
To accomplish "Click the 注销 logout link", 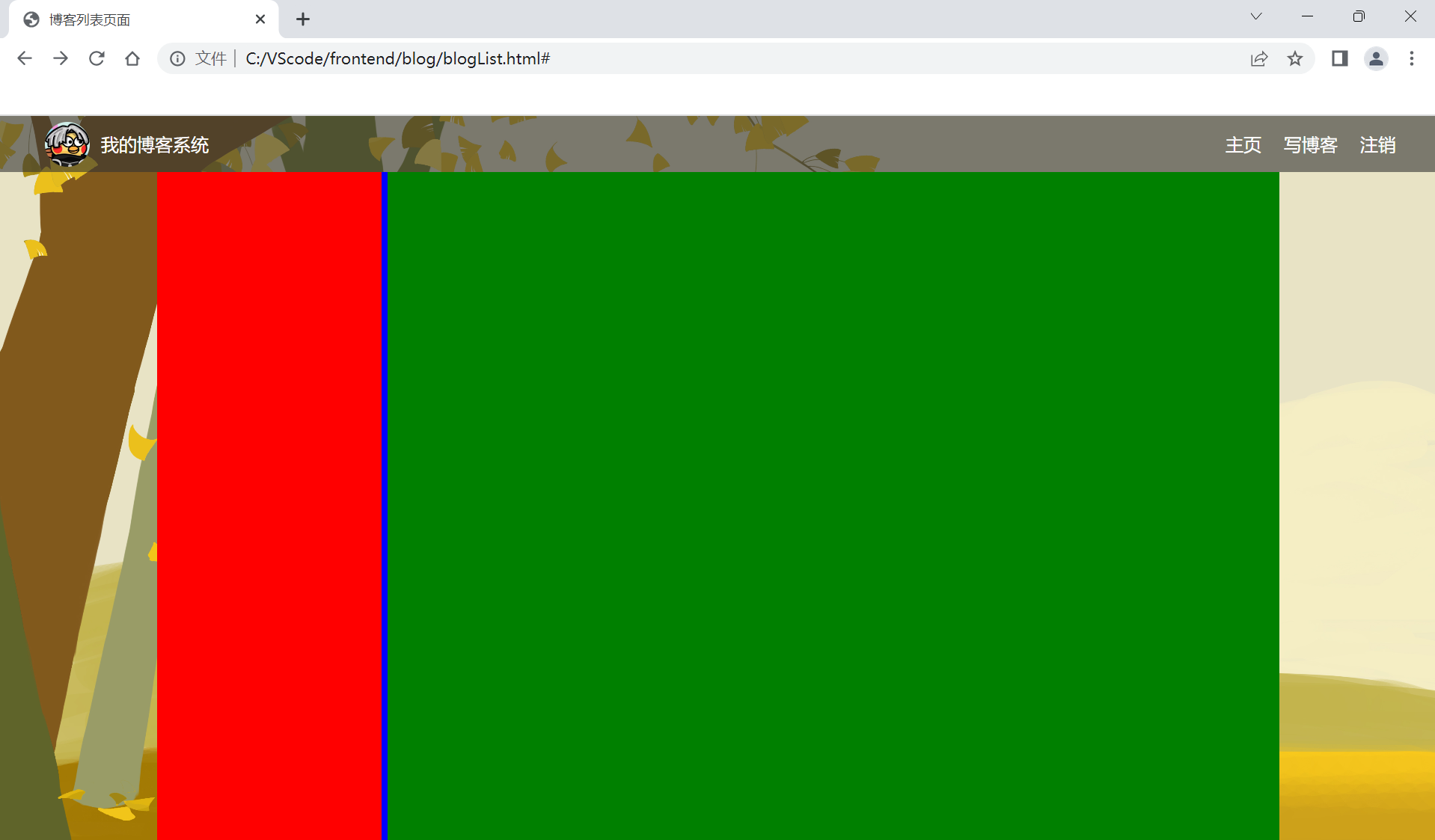I will coord(1378,145).
